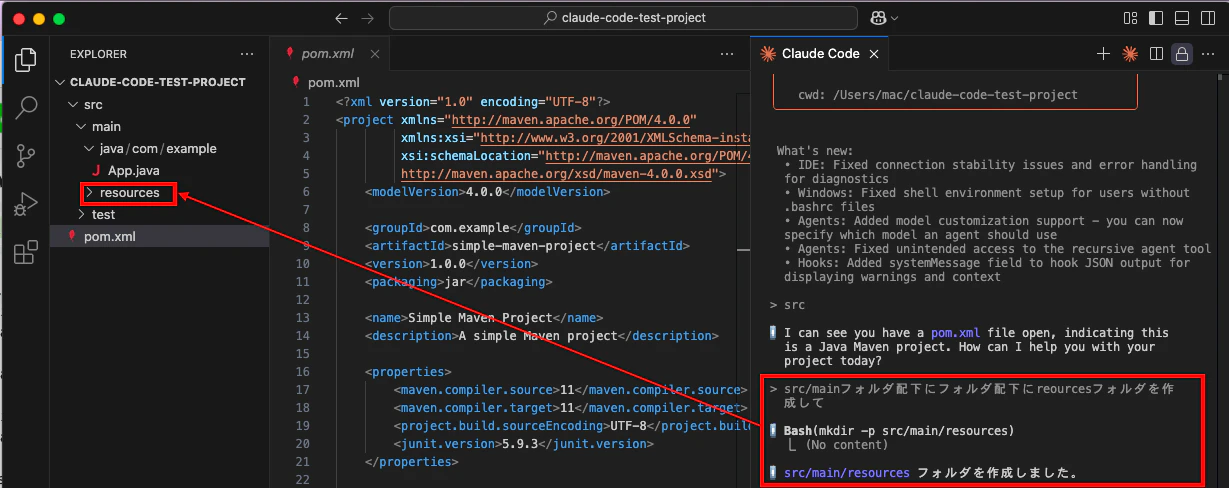Open the Explorer view in activity bar

pos(26,59)
